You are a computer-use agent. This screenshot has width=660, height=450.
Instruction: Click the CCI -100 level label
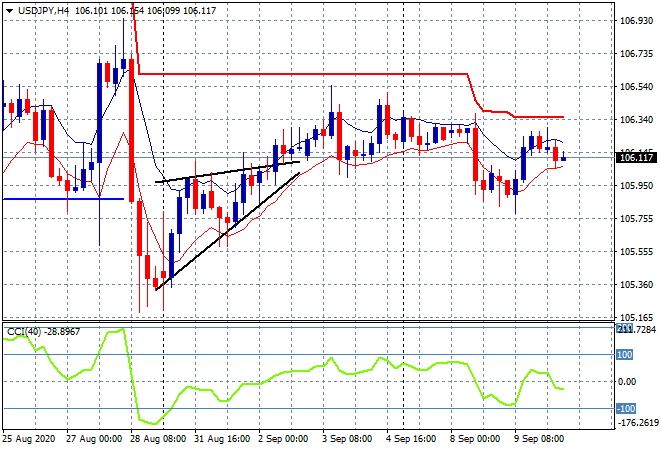pyautogui.click(x=626, y=408)
